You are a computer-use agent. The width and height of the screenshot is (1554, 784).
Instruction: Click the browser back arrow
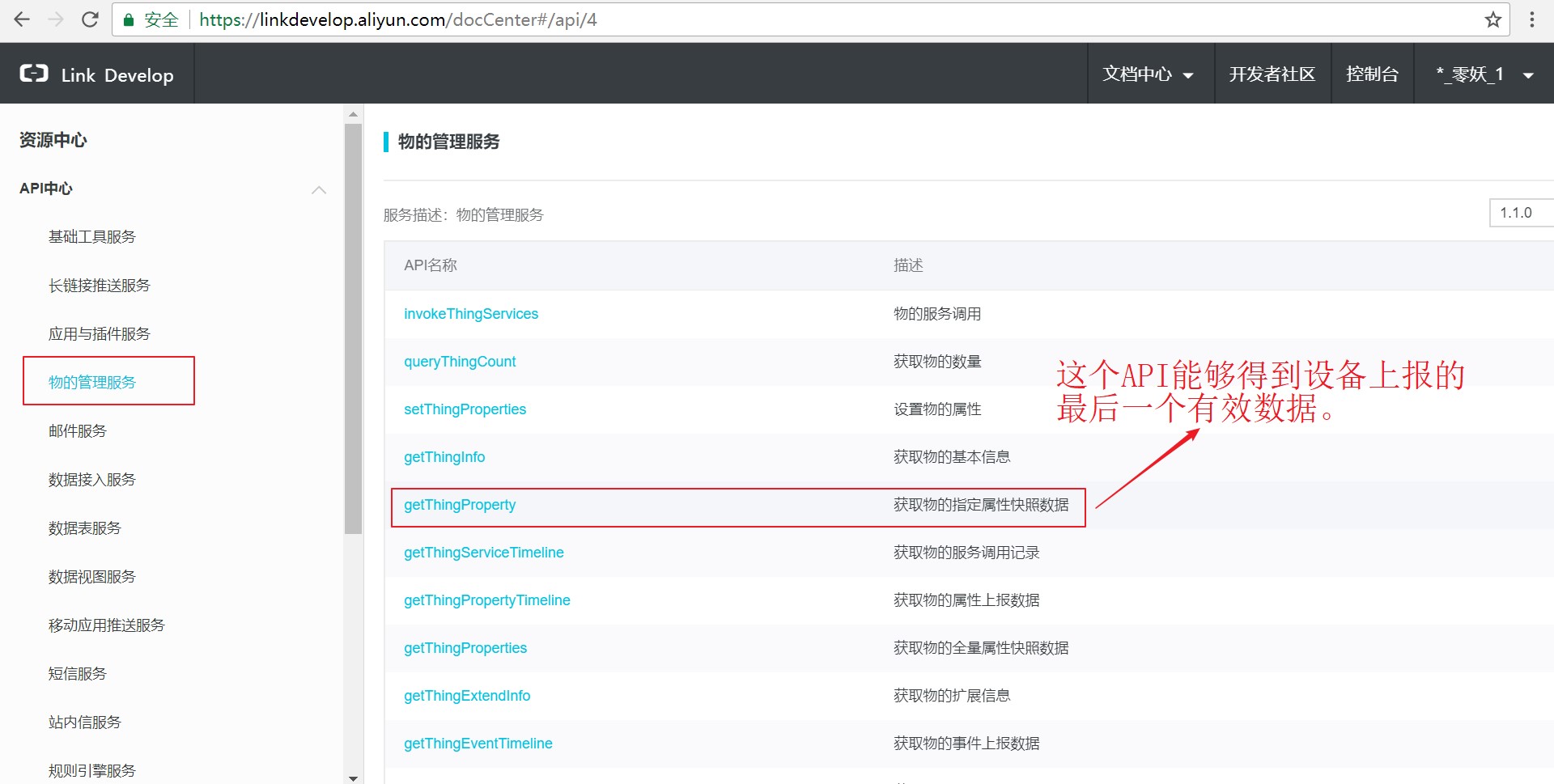pyautogui.click(x=22, y=19)
